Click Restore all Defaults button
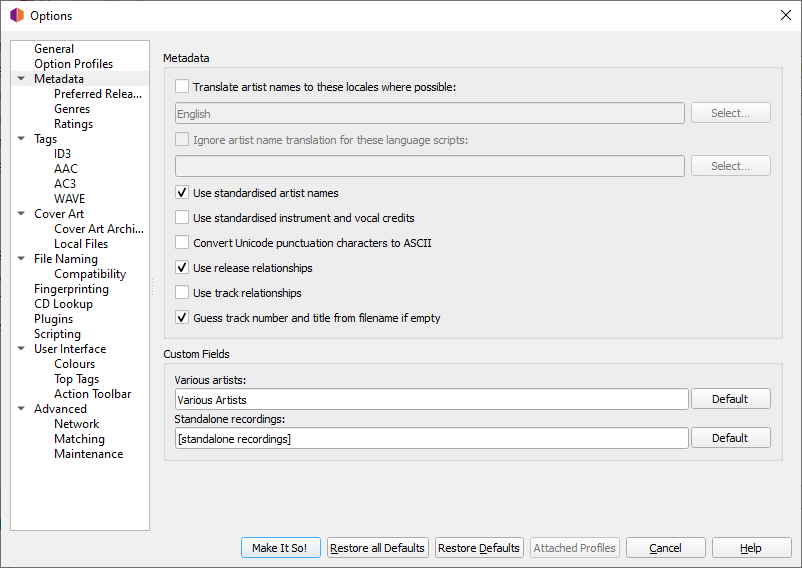The image size is (802, 568). [x=377, y=548]
